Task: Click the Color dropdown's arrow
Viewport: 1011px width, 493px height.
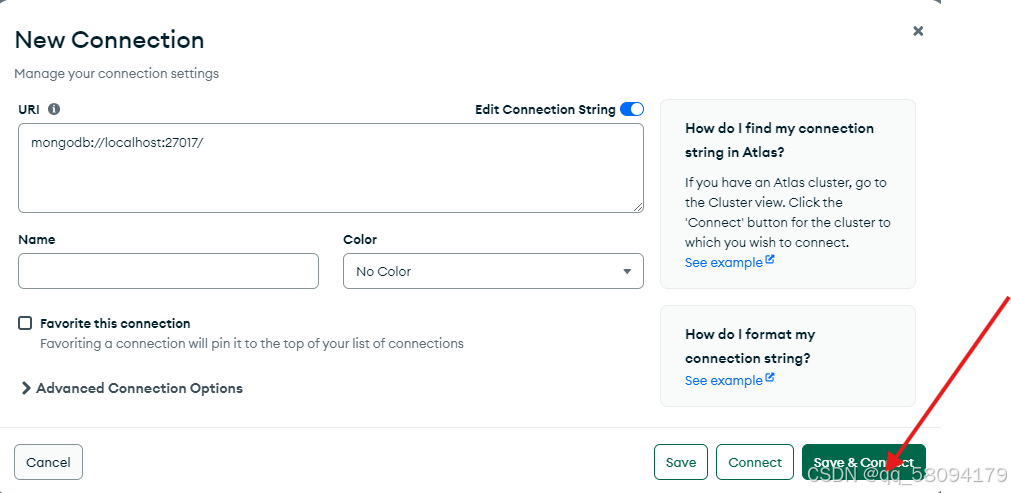Action: [x=627, y=271]
